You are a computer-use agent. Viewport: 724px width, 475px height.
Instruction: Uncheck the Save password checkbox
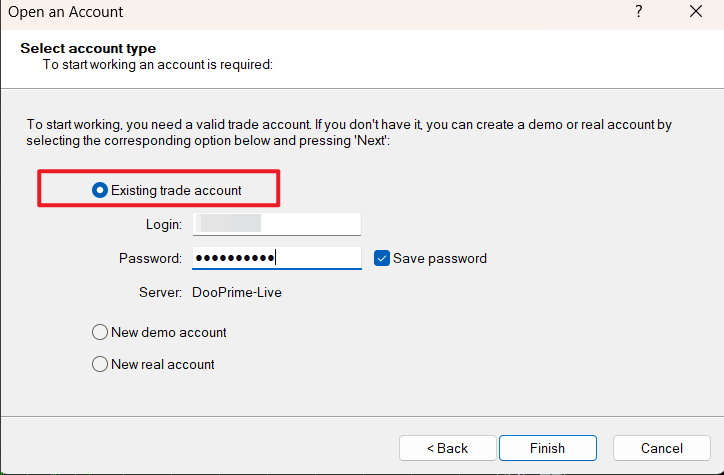click(x=382, y=258)
